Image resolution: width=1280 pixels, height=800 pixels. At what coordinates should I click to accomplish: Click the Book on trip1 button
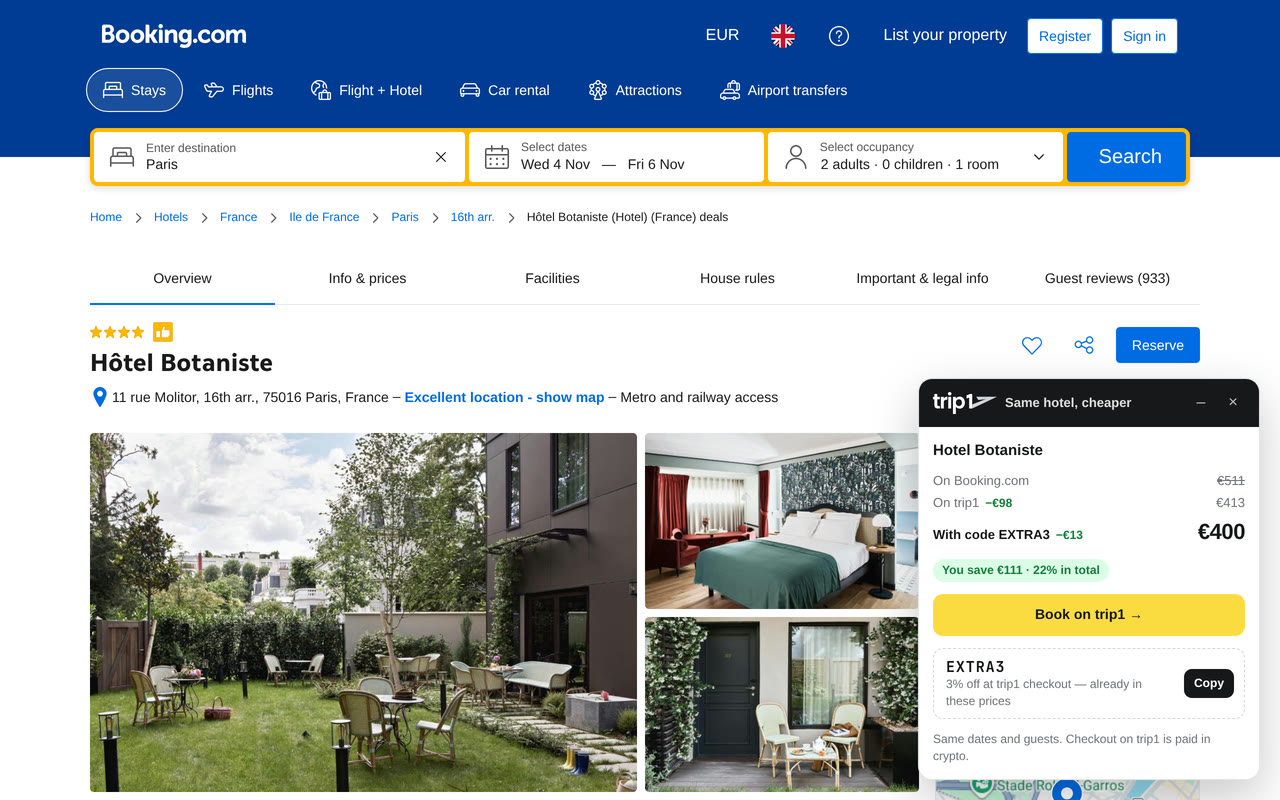click(x=1089, y=615)
